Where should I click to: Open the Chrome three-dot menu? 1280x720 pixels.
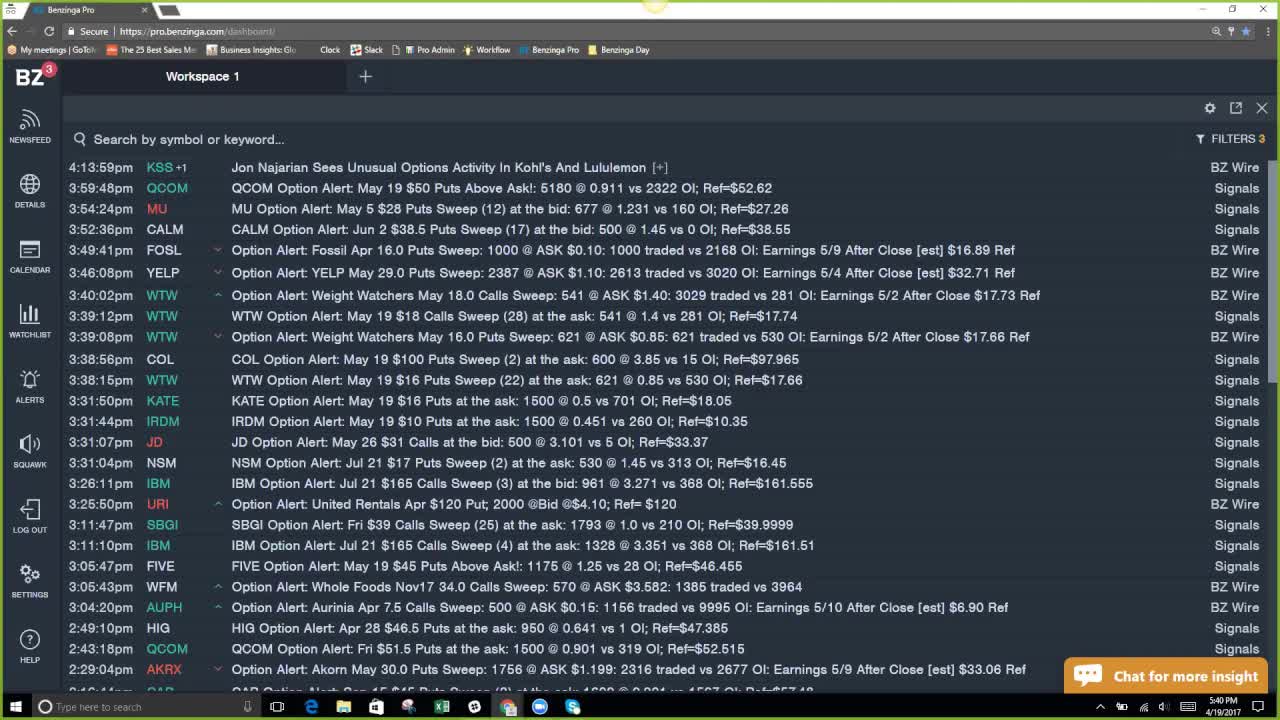(1266, 31)
